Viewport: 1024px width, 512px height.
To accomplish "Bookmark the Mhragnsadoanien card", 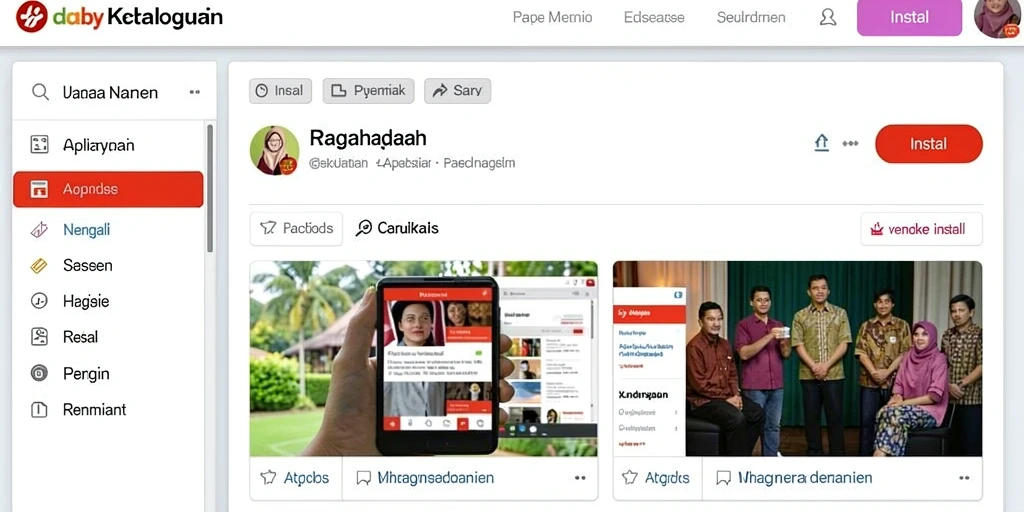I will [364, 478].
